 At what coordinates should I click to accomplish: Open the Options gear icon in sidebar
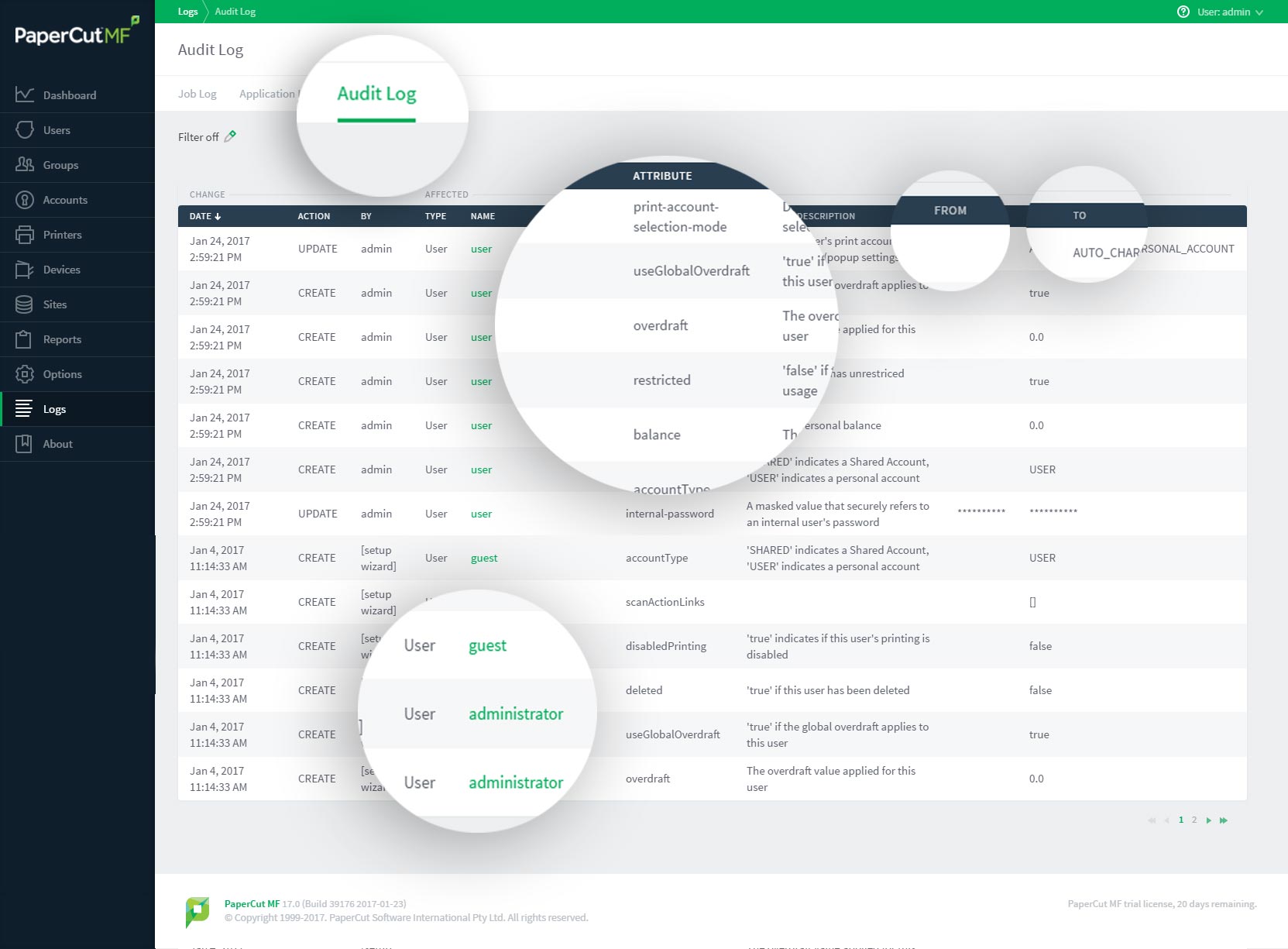coord(25,374)
